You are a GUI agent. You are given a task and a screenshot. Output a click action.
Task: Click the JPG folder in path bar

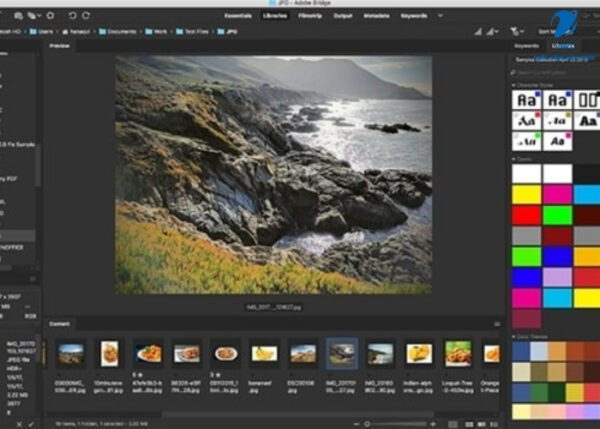(x=228, y=32)
